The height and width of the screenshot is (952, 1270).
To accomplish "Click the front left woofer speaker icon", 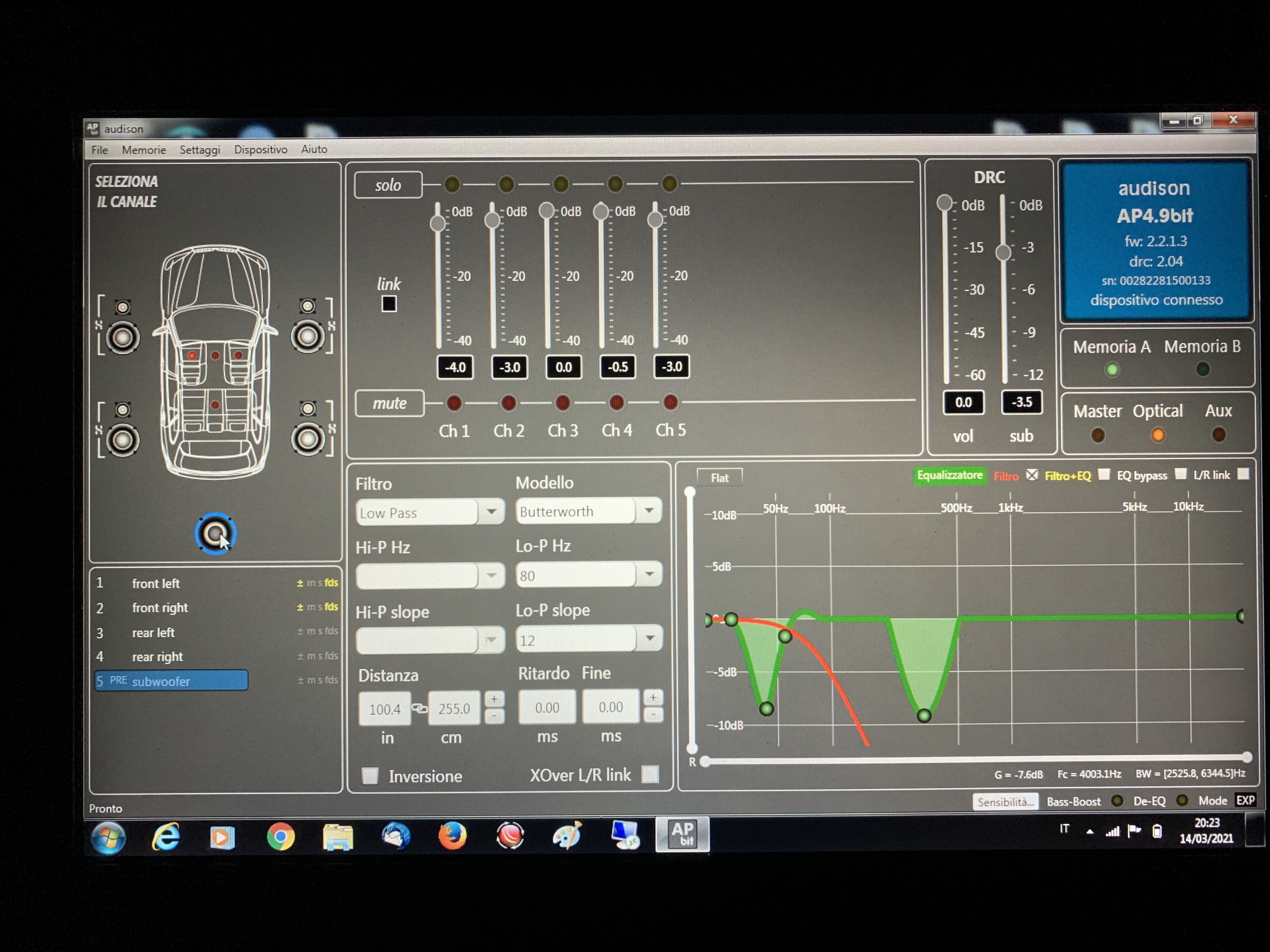I will tap(122, 338).
